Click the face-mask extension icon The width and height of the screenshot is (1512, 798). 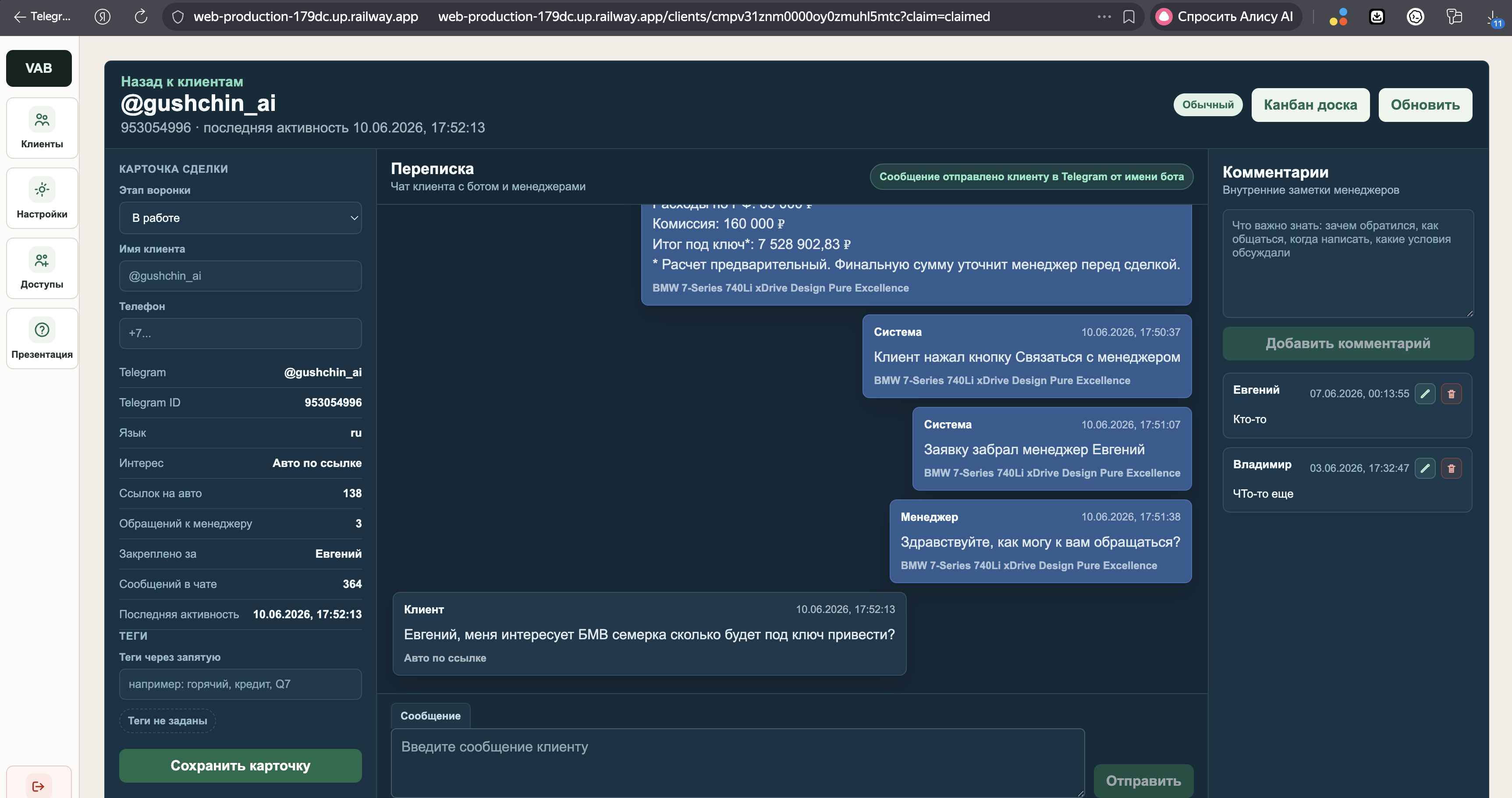(x=1415, y=16)
